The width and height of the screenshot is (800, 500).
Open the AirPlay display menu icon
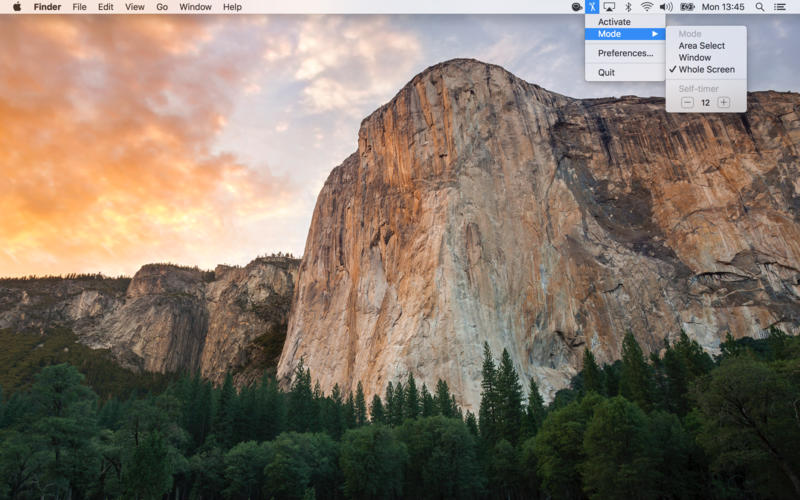tap(609, 7)
